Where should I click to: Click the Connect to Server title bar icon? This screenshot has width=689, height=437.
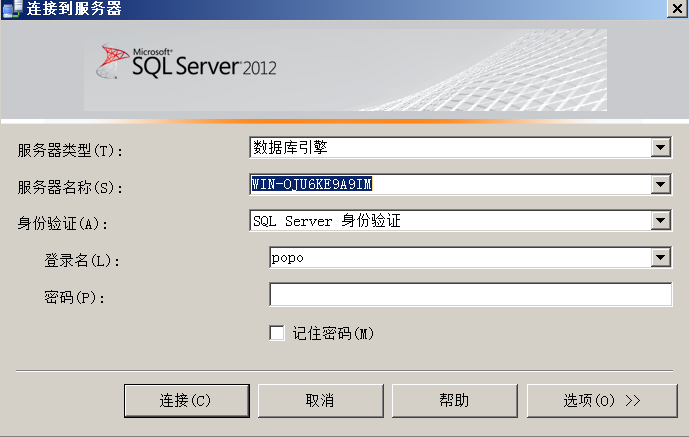coord(12,8)
